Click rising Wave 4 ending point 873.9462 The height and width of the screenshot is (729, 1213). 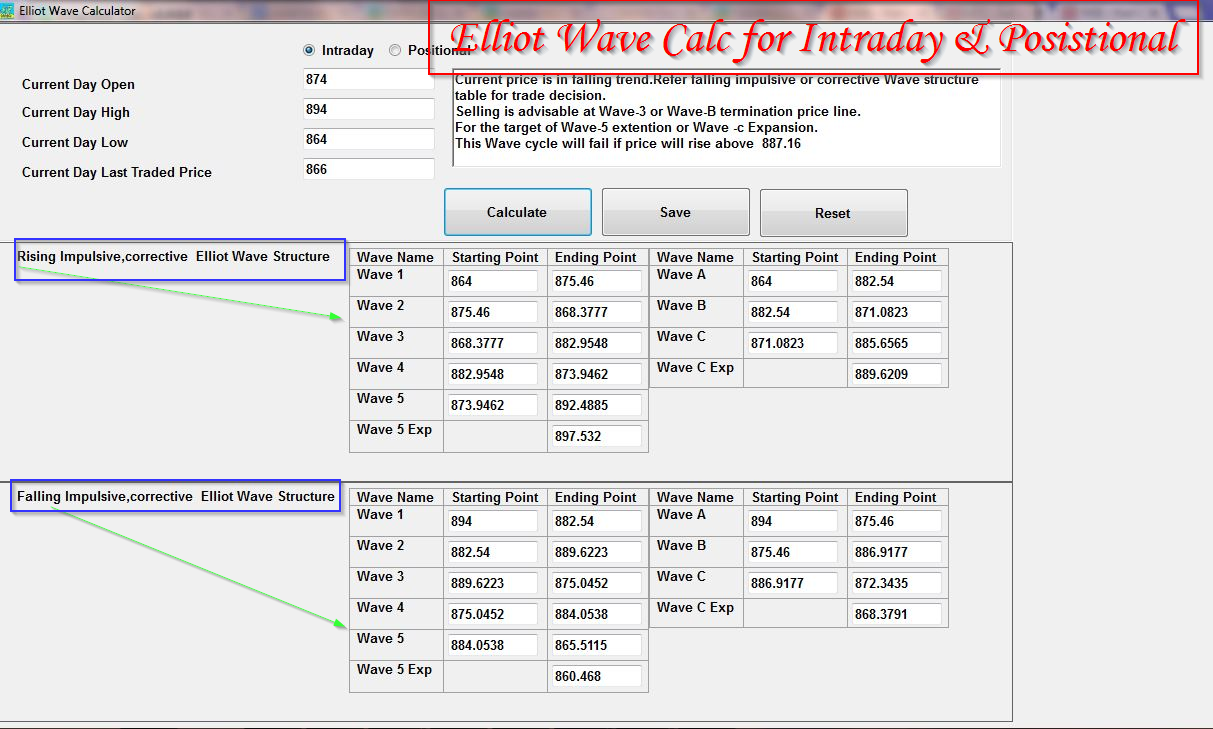(597, 374)
